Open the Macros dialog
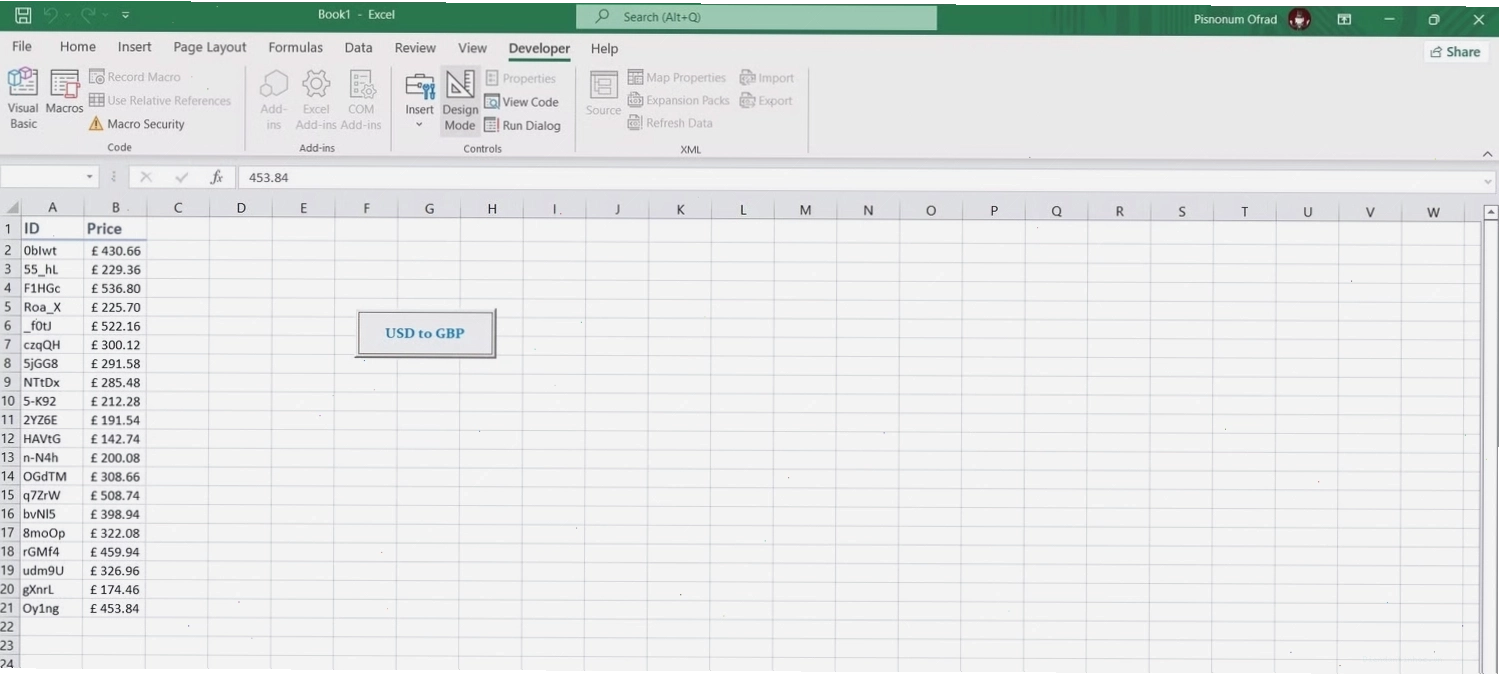 (x=65, y=93)
